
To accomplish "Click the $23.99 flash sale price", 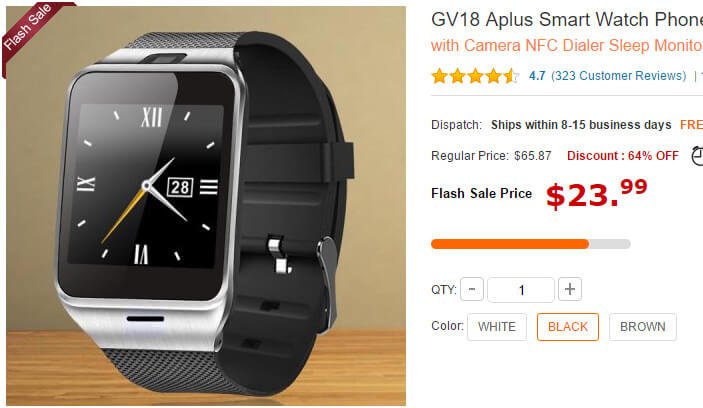I will 597,194.
